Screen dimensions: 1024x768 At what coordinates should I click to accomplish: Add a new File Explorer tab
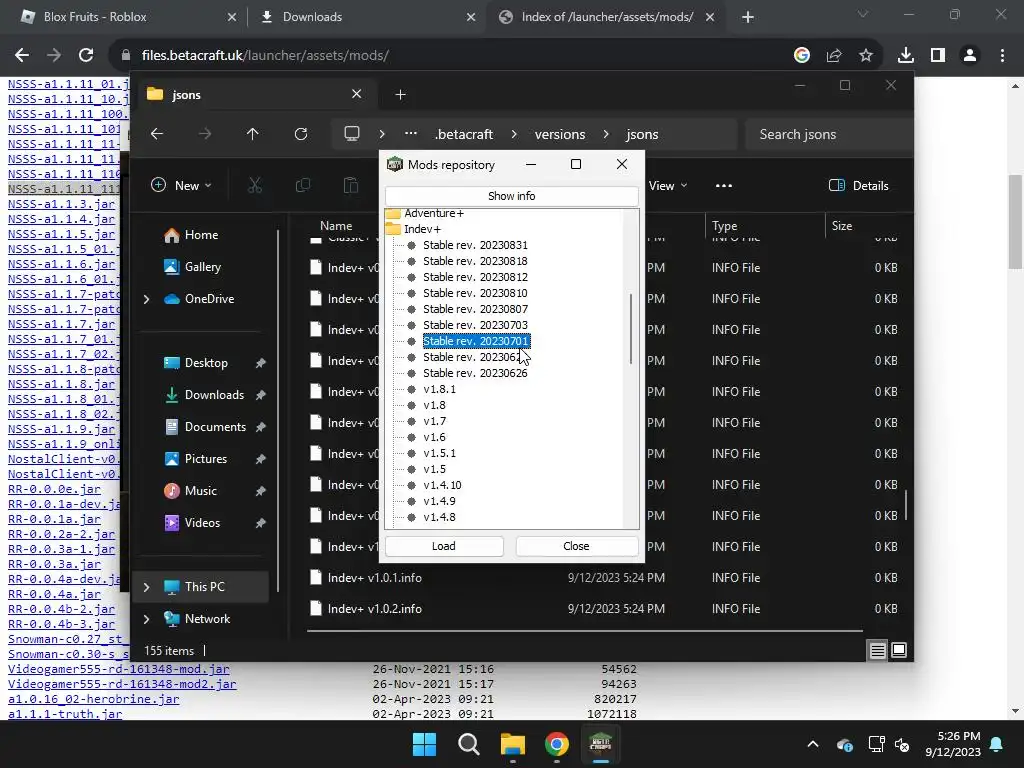point(400,95)
